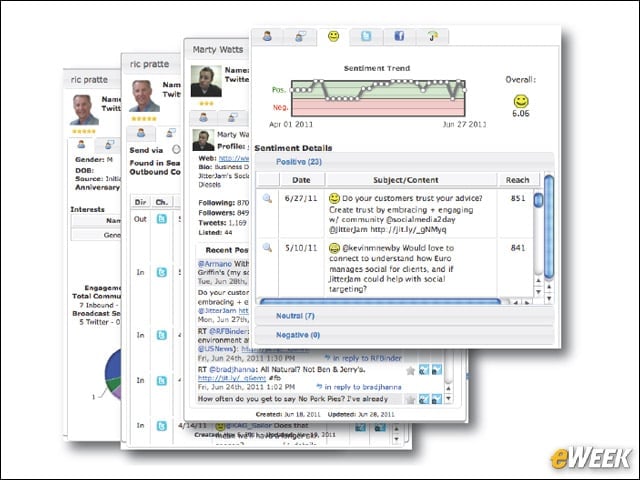
Task: Click the horizontal scroll left arrow in the Positive table
Action: 516,302
